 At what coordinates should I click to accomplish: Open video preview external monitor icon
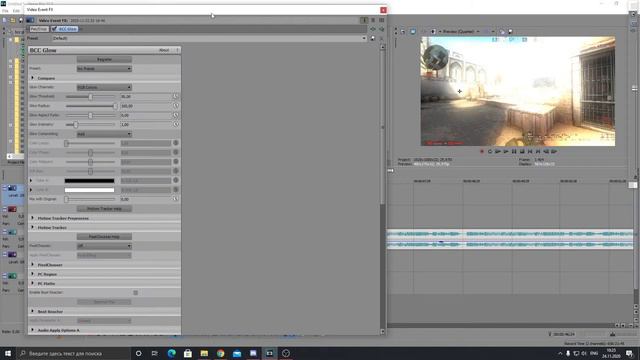(413, 31)
